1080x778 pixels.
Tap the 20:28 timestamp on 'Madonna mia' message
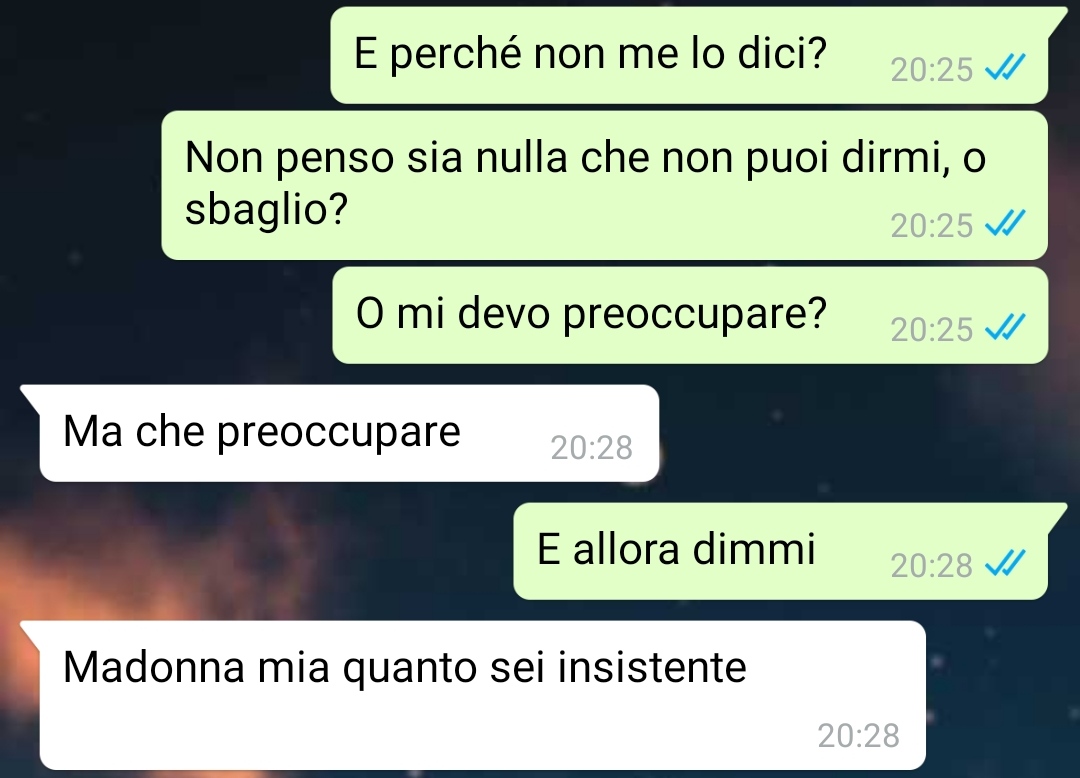tap(858, 736)
